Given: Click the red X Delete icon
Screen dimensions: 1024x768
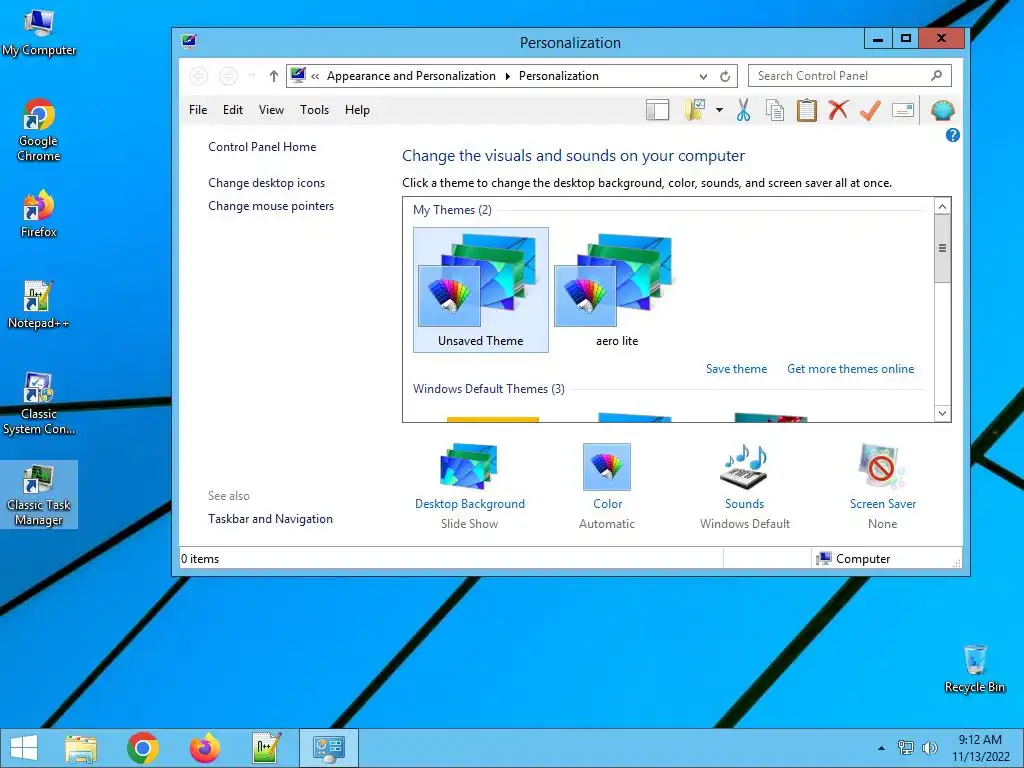Looking at the screenshot, I should pyautogui.click(x=839, y=110).
